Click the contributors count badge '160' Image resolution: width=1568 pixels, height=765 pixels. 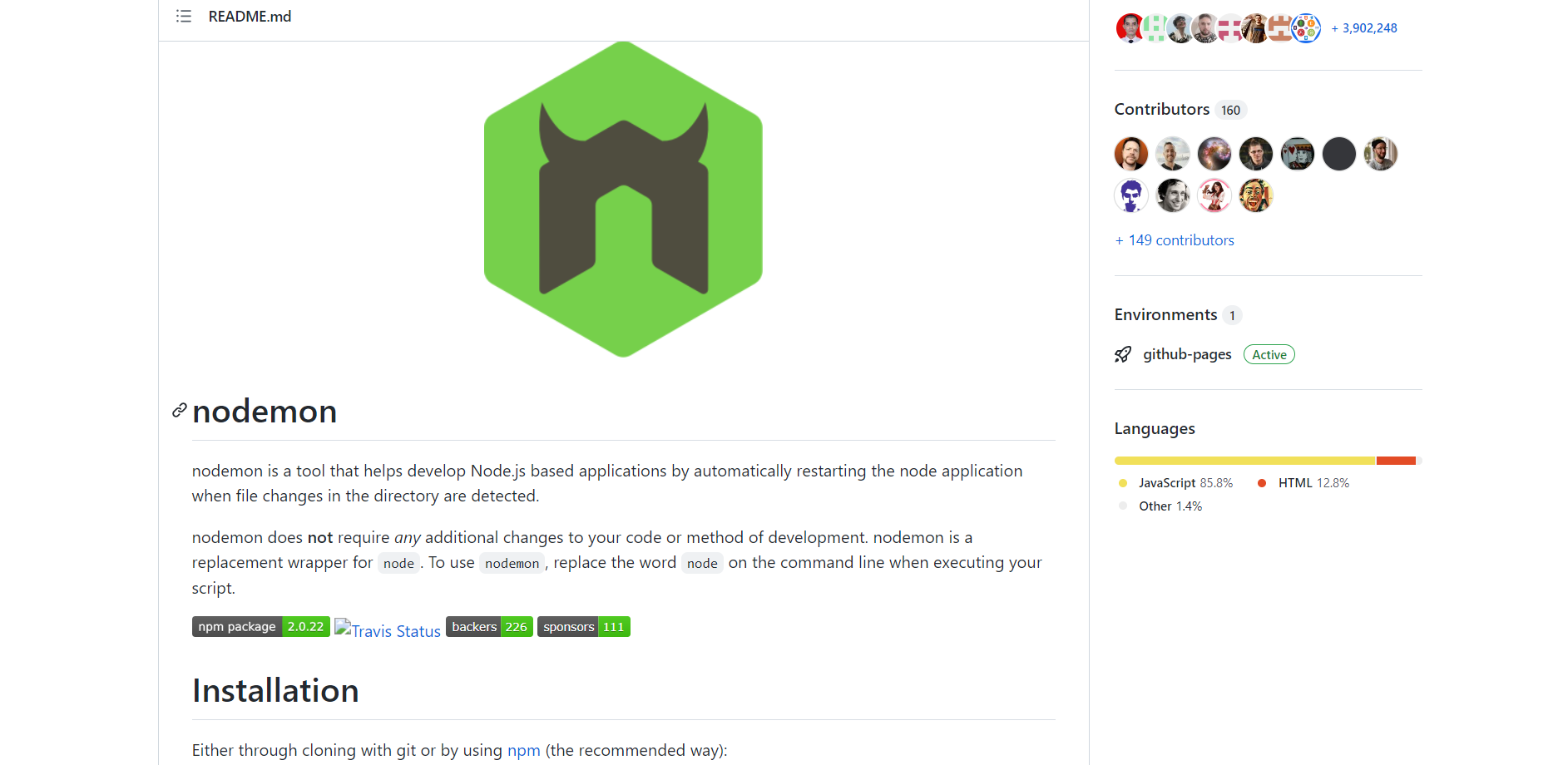[1231, 111]
